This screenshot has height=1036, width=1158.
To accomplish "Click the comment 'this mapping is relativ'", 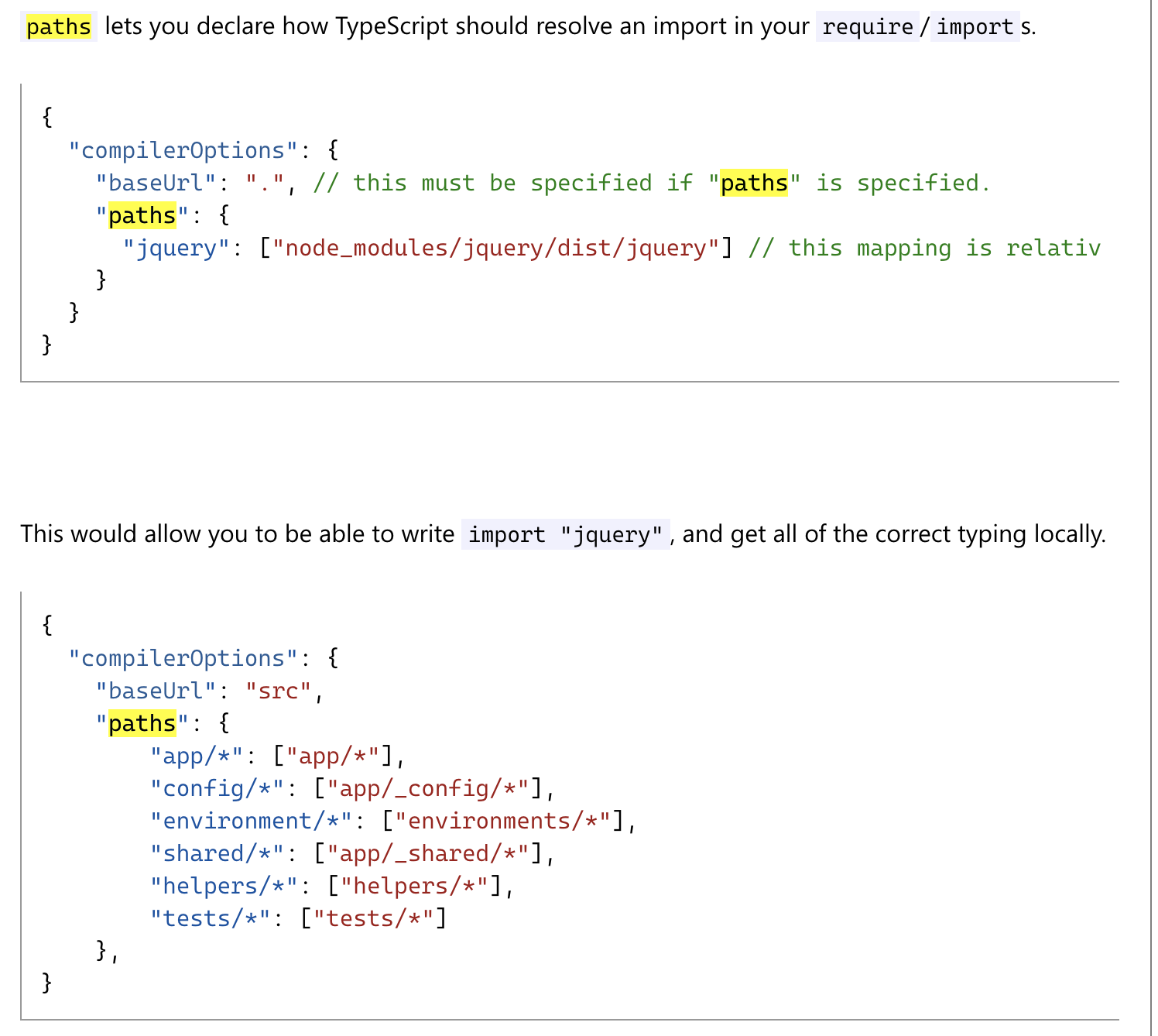I will (924, 248).
